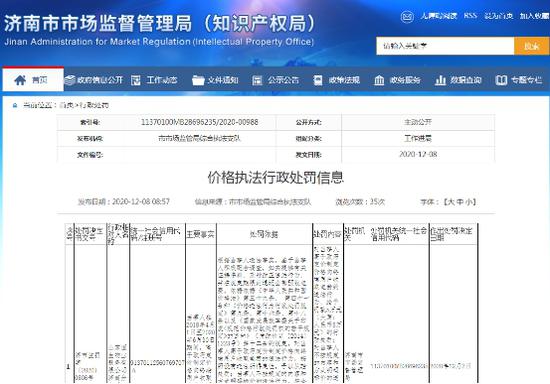Viewport: 550px width, 384px height.
Task: Click the 公开方式 label cell
Action: (309, 122)
